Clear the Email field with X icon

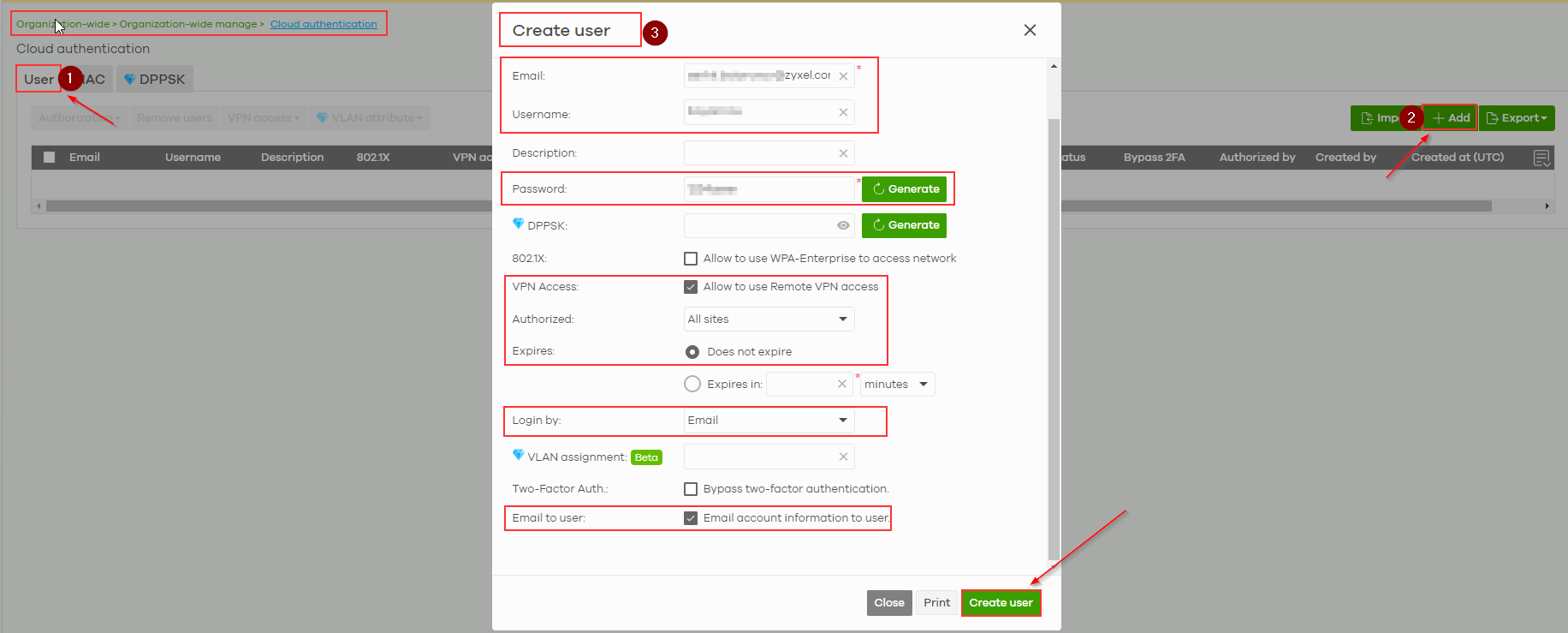coord(843,76)
